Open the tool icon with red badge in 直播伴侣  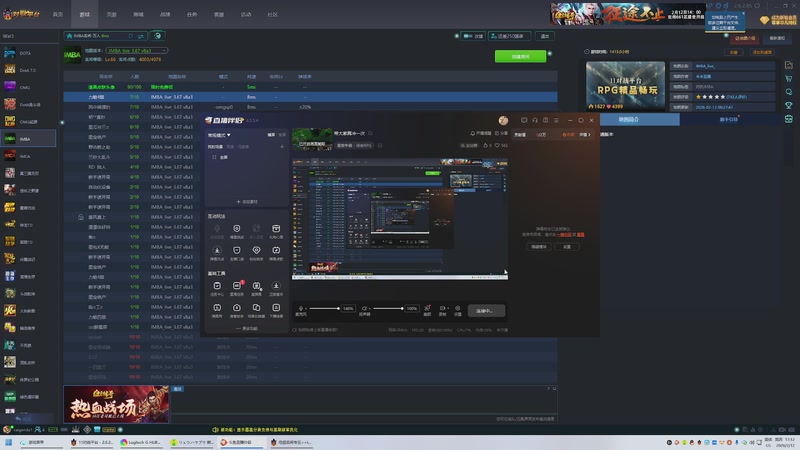[x=237, y=286]
